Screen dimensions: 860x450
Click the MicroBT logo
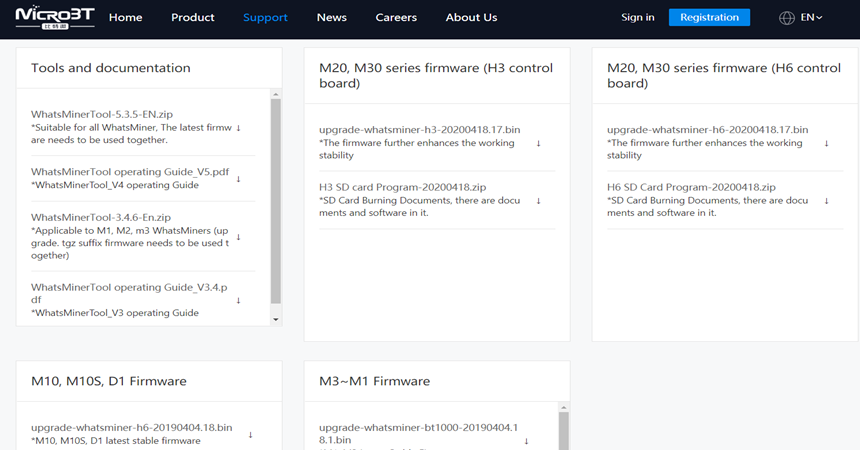coord(55,17)
